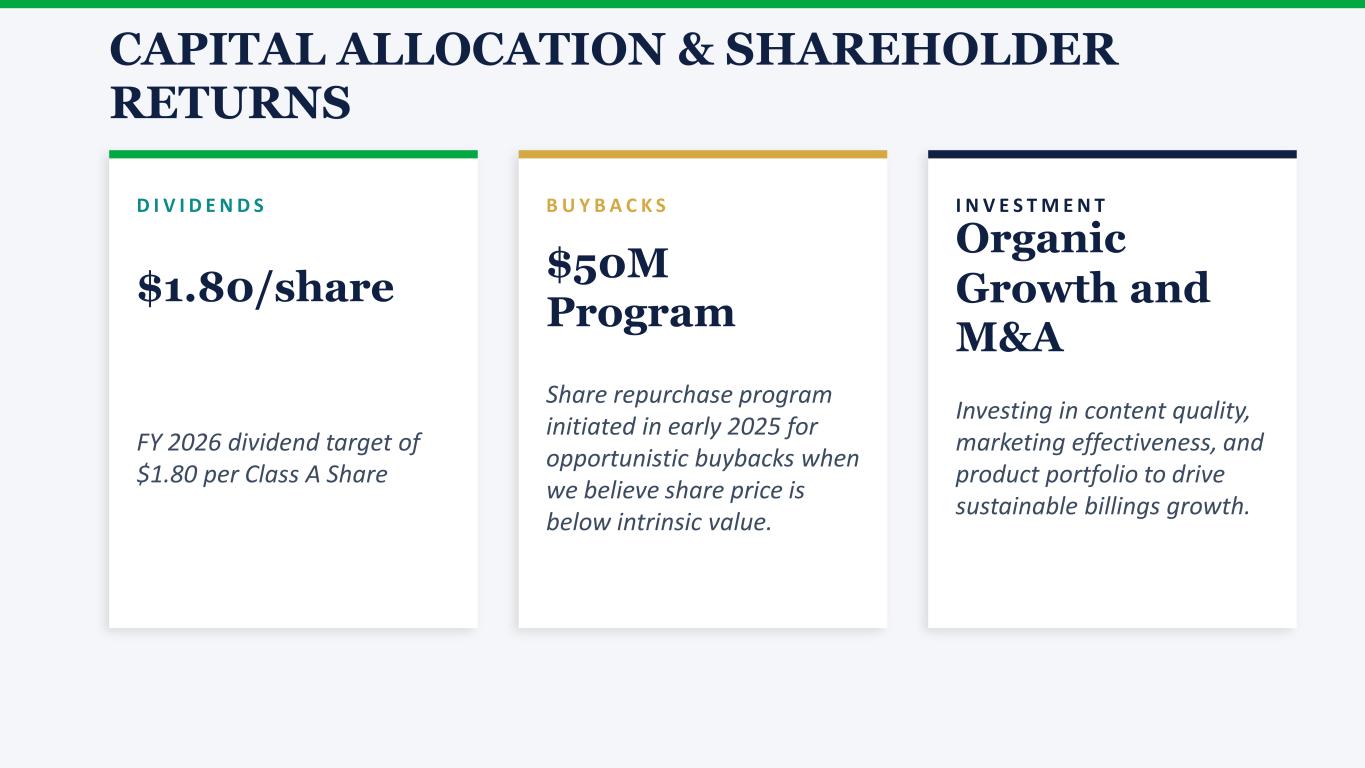Click the navy accent bar above Investment card
The width and height of the screenshot is (1365, 768).
click(1112, 154)
